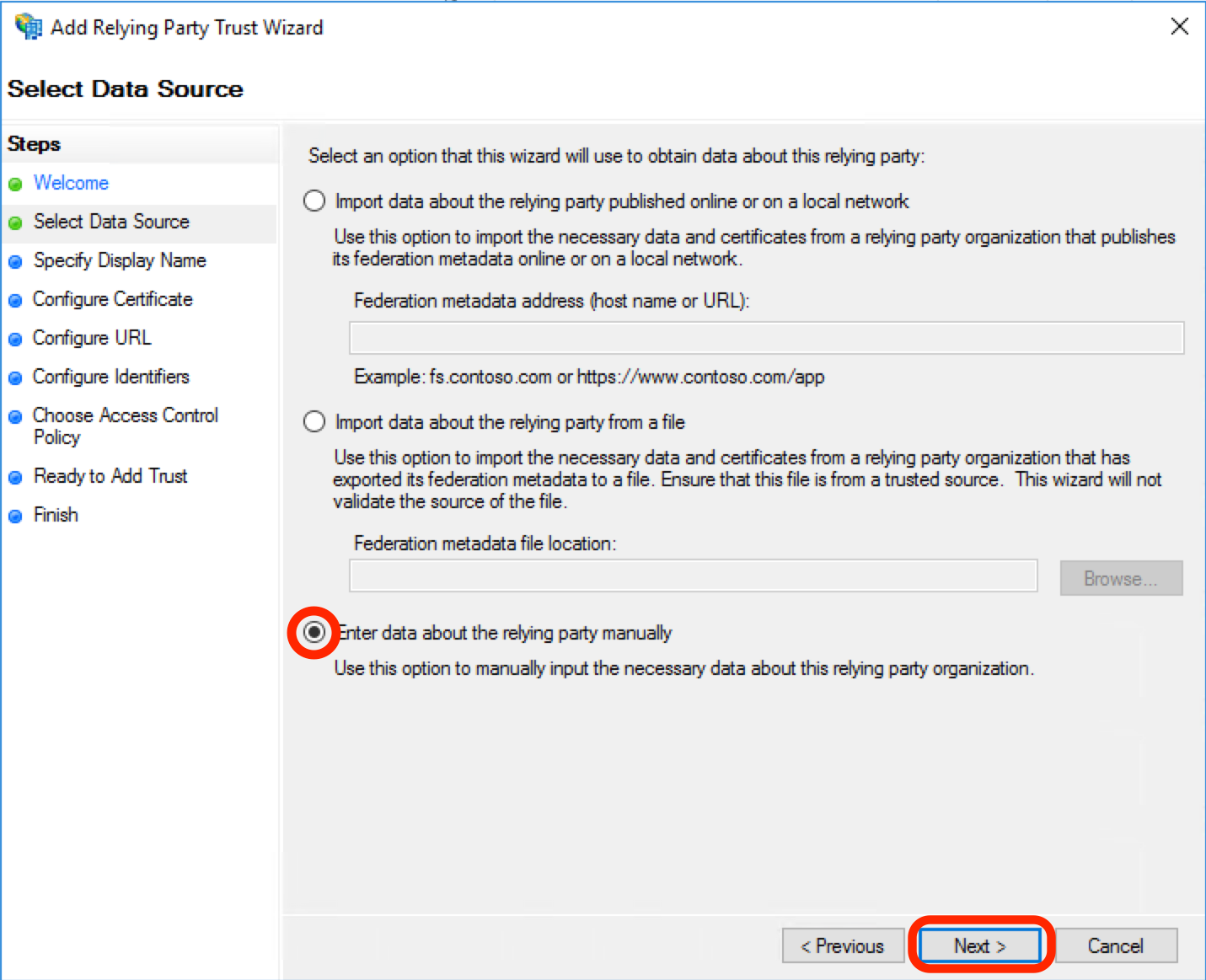1206x980 pixels.
Task: Click the blue dot beside Configure Certificate
Action: click(x=15, y=299)
